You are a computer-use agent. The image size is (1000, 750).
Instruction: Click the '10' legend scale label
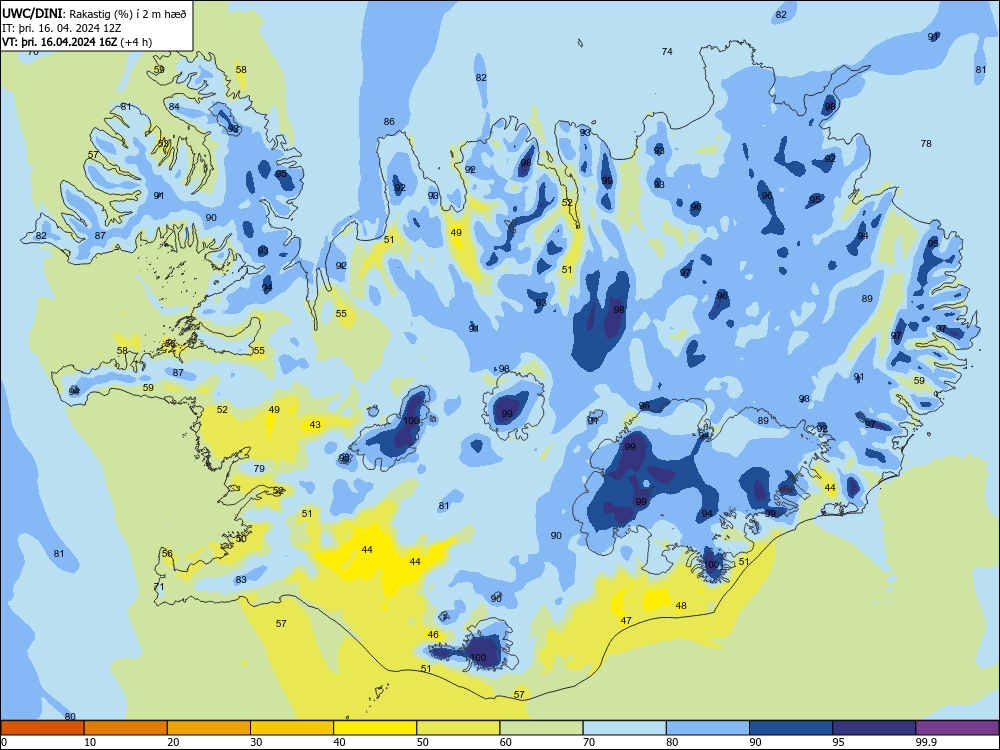91,742
